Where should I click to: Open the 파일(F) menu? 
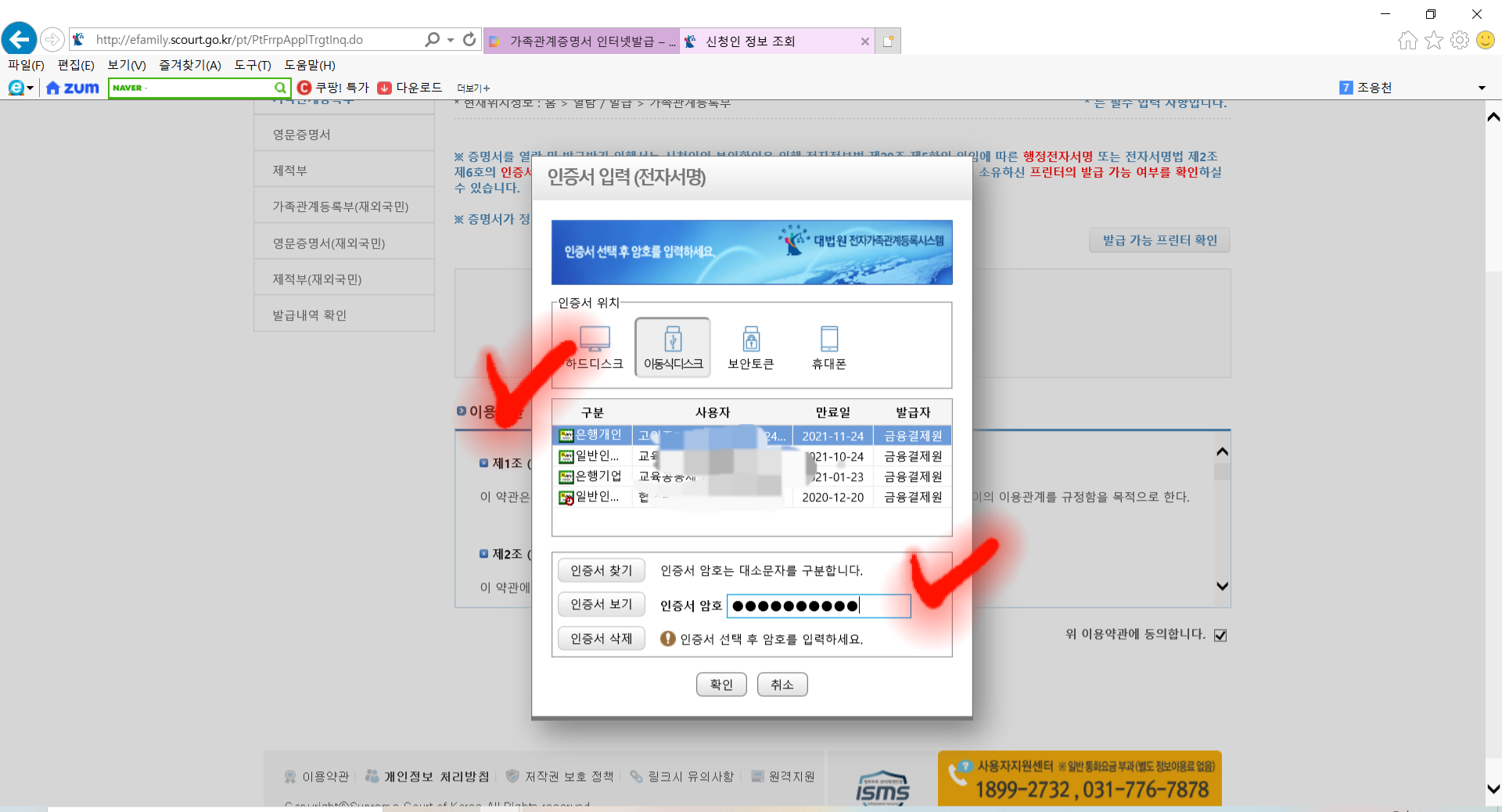click(26, 65)
